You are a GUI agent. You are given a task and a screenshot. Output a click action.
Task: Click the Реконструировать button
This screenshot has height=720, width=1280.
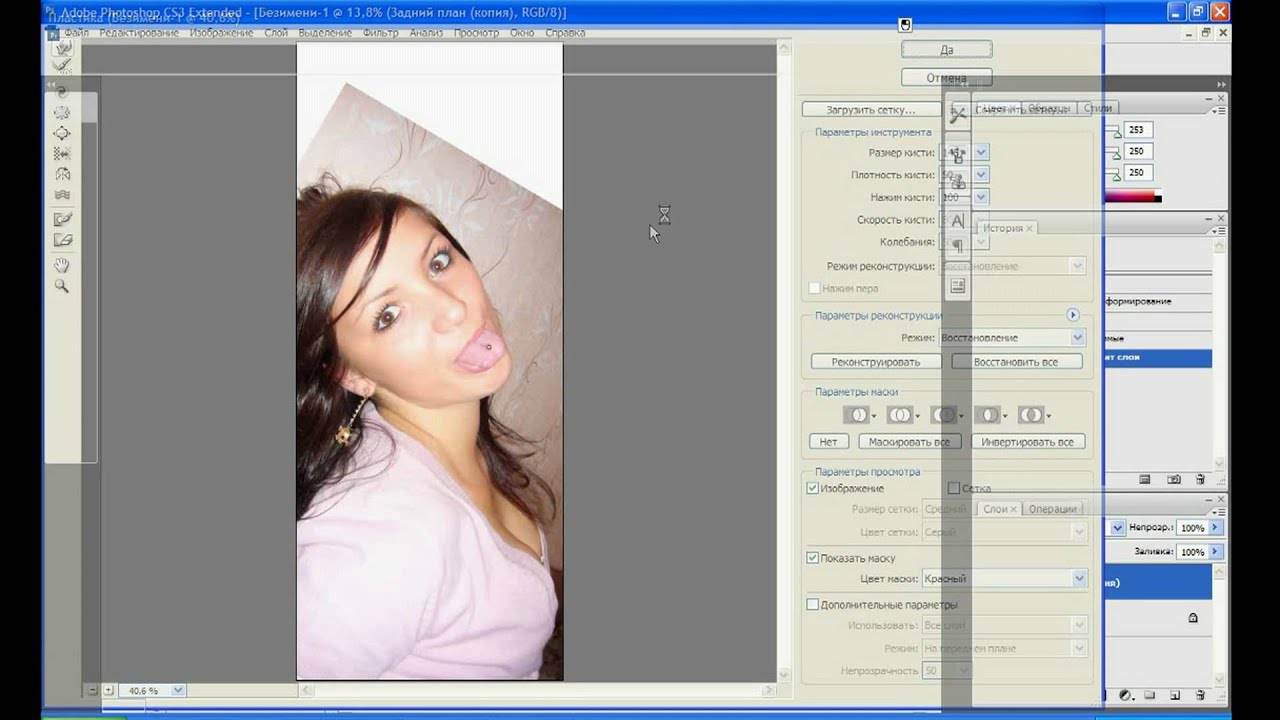pyautogui.click(x=875, y=362)
